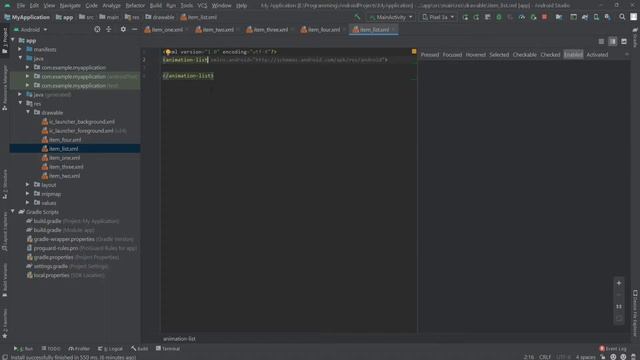Click the Zoom In plus icon in preview

point(619,283)
